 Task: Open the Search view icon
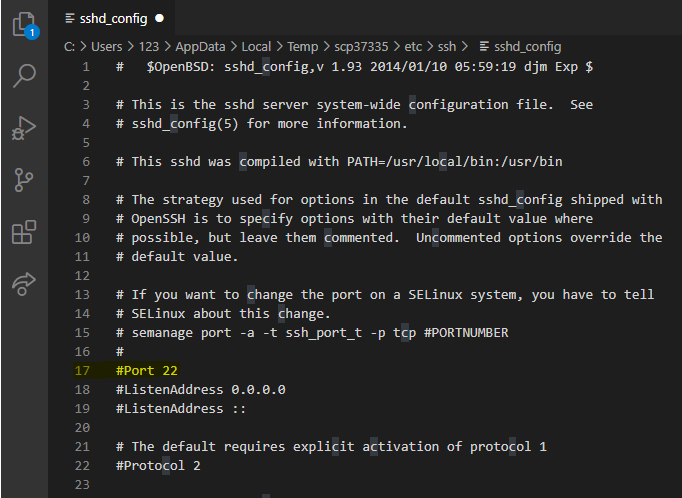click(24, 76)
